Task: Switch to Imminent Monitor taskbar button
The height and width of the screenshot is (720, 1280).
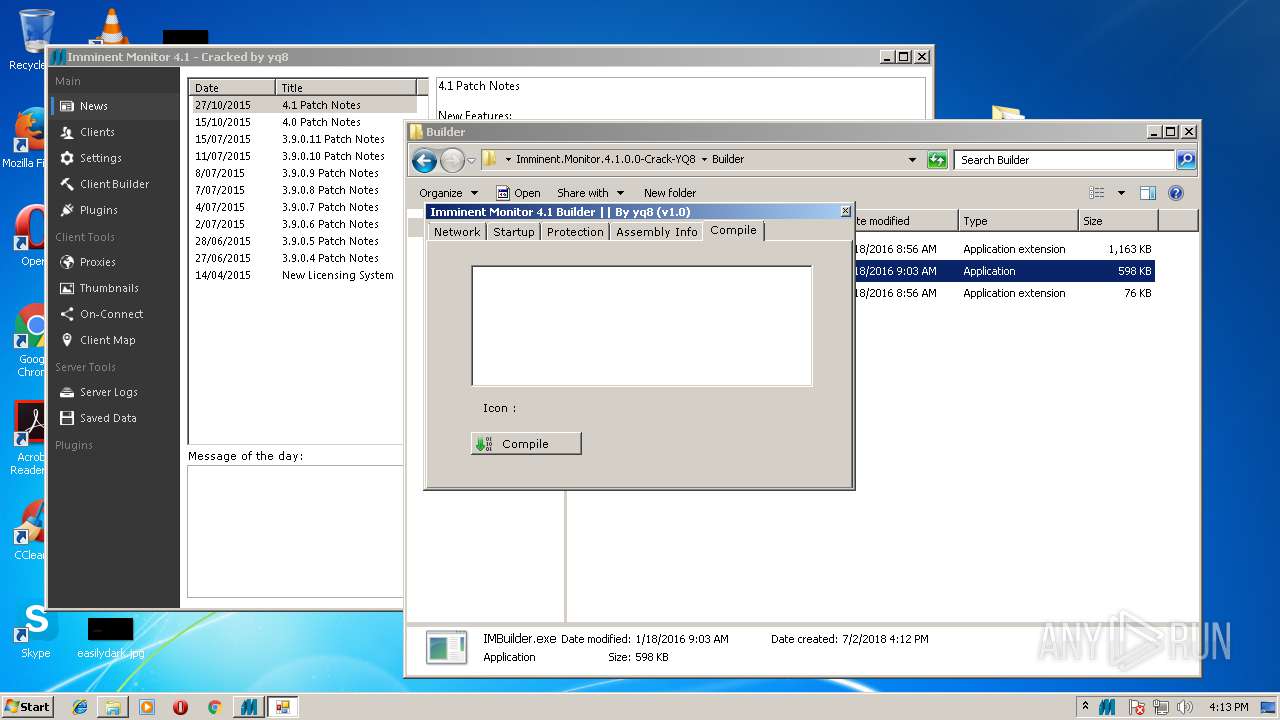Action: (x=248, y=707)
